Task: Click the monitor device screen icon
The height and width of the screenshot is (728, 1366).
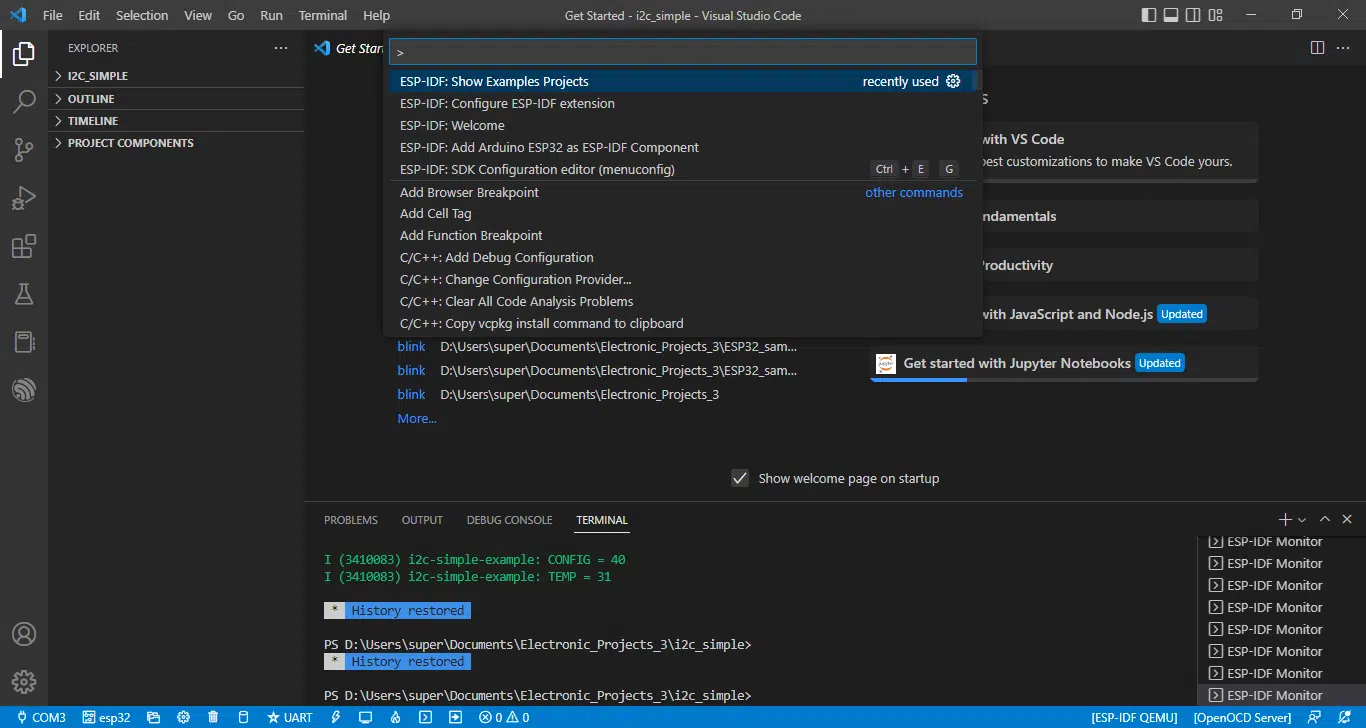Action: pyautogui.click(x=366, y=717)
